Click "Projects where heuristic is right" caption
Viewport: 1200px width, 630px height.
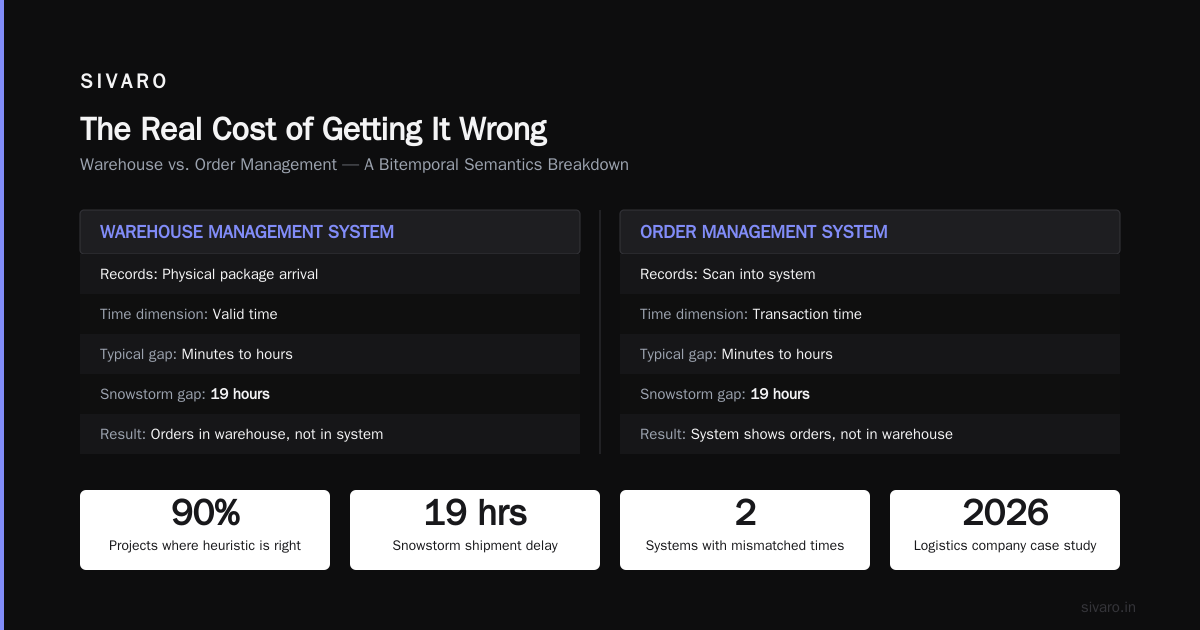(205, 546)
